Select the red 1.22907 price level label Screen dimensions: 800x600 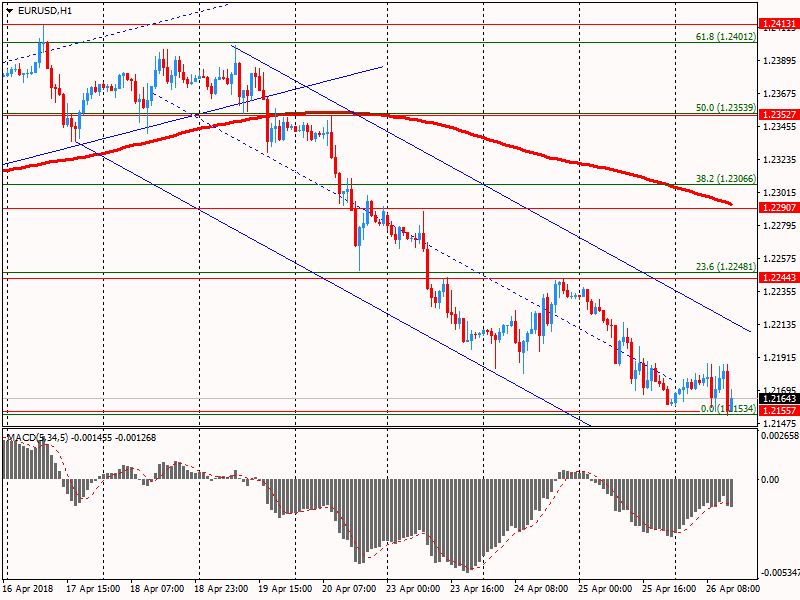(x=779, y=208)
